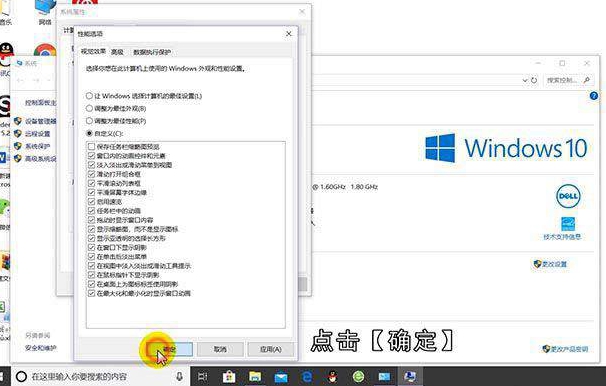
Task: Toggle 滑动打开组合框 checkbox
Action: coord(92,174)
